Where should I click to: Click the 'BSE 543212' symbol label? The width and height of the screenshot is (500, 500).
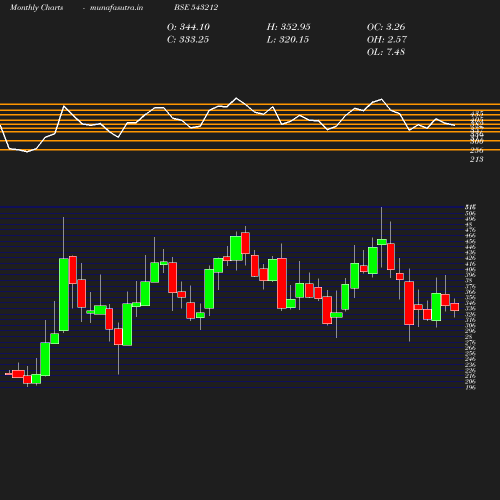[x=196, y=8]
